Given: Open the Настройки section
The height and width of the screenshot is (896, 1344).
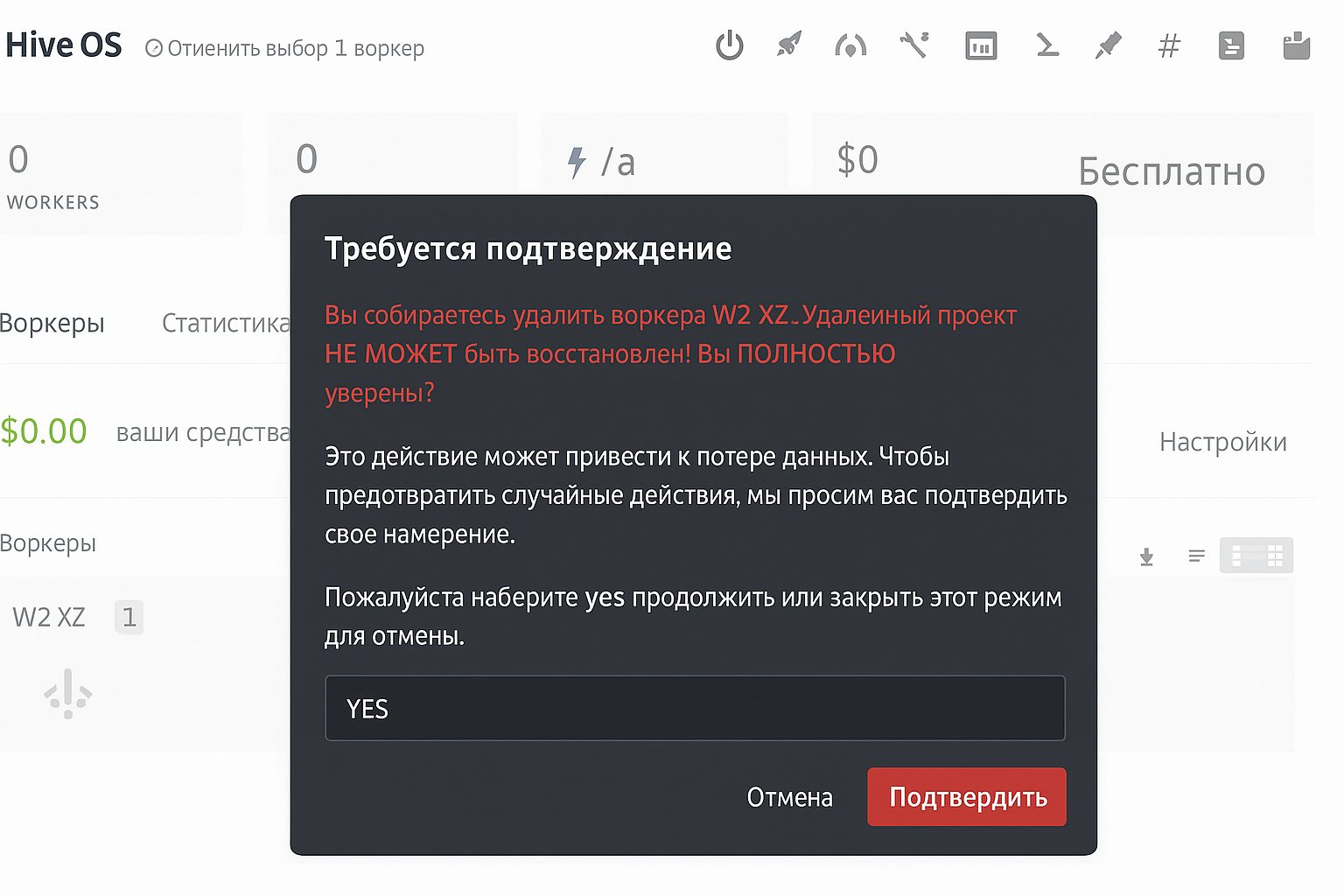Looking at the screenshot, I should [1223, 442].
